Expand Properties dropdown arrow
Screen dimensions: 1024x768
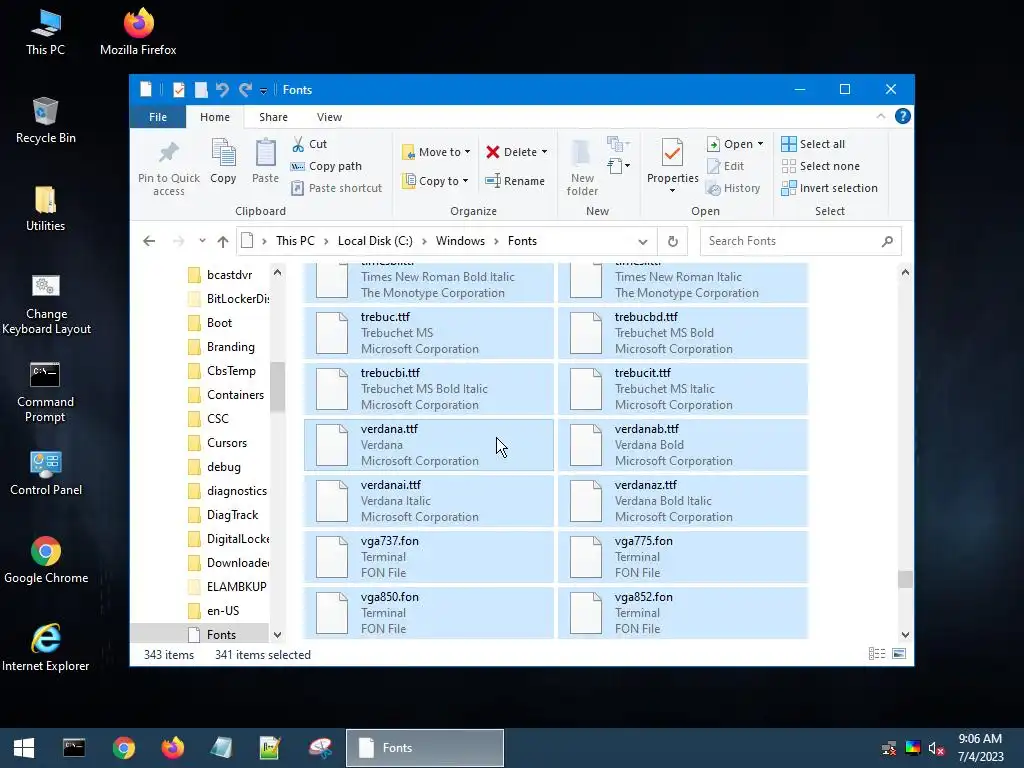[672, 191]
